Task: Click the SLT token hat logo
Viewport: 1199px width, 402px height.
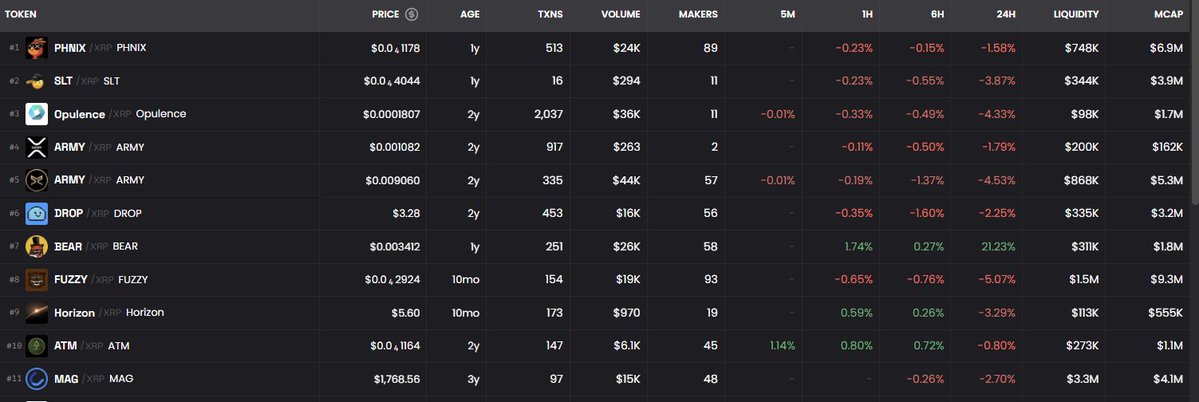Action: click(36, 81)
